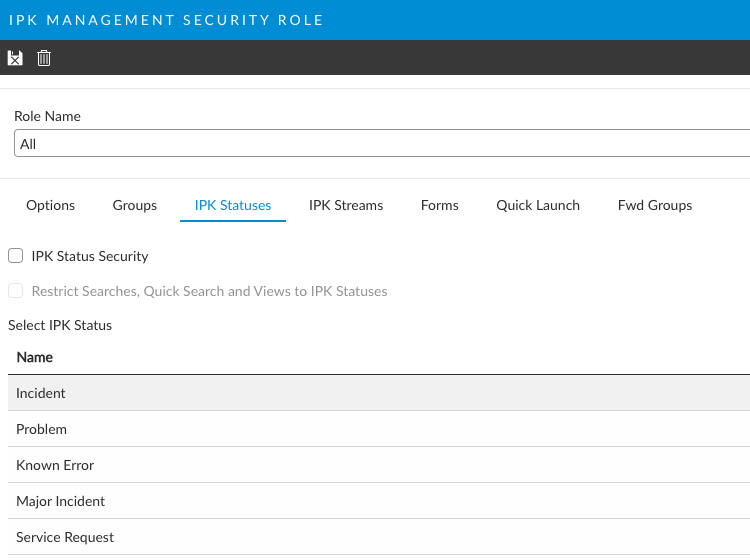
Task: Pick the Known Error status row
Action: point(55,465)
